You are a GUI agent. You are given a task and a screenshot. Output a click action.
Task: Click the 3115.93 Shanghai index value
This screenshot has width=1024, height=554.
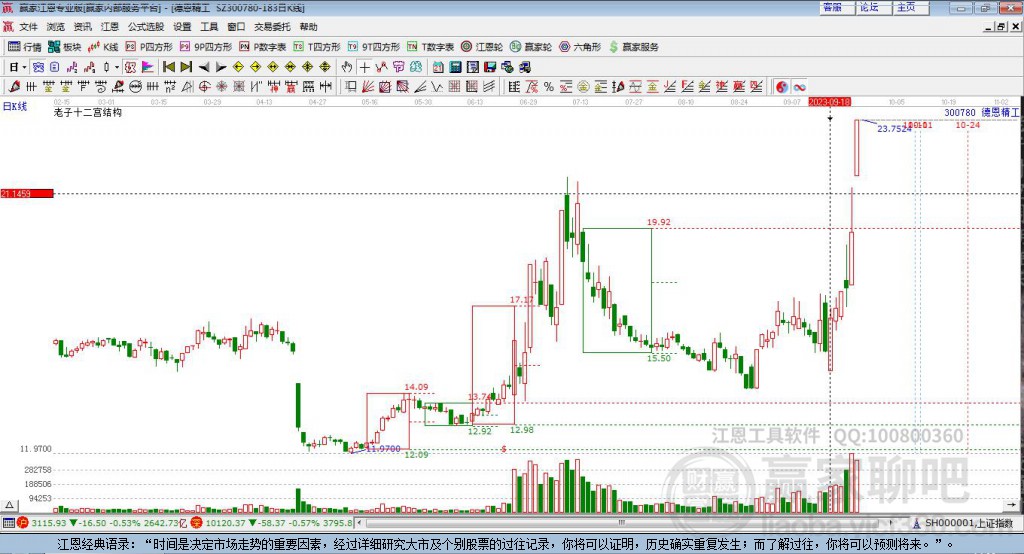pos(48,523)
